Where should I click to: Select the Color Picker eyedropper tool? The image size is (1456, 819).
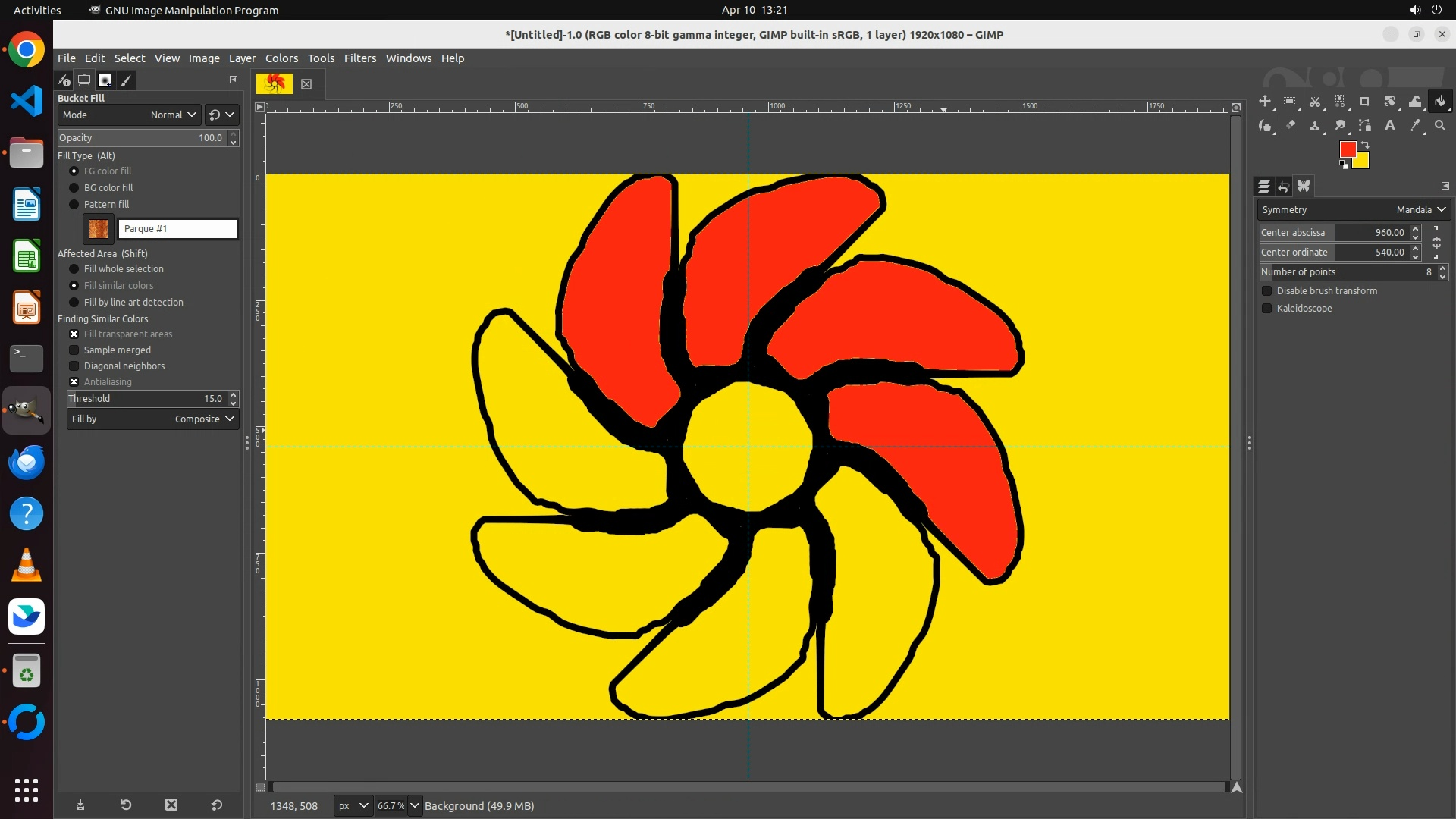click(1415, 126)
